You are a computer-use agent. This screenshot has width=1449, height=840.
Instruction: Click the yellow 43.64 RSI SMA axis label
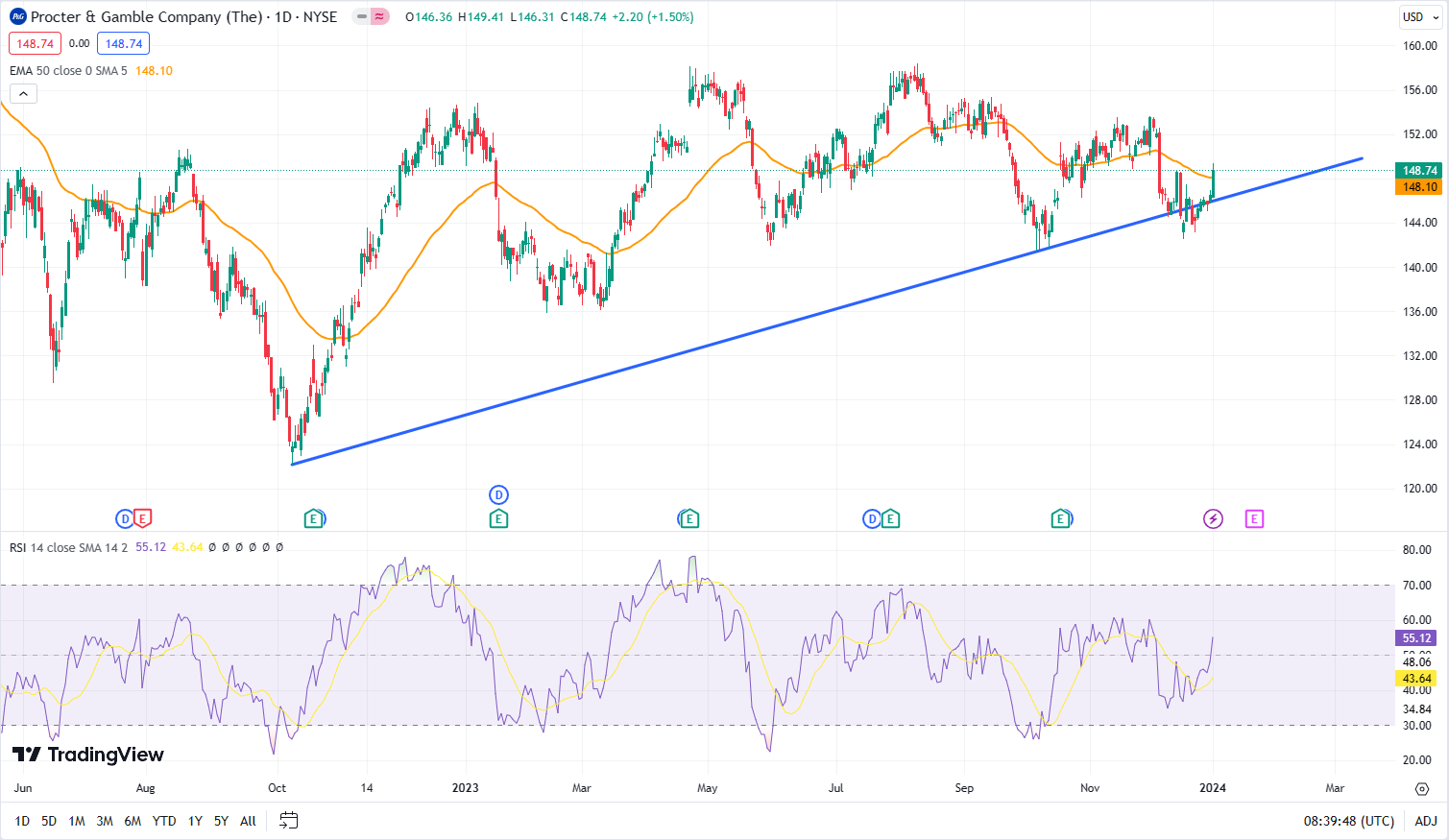coord(1415,678)
